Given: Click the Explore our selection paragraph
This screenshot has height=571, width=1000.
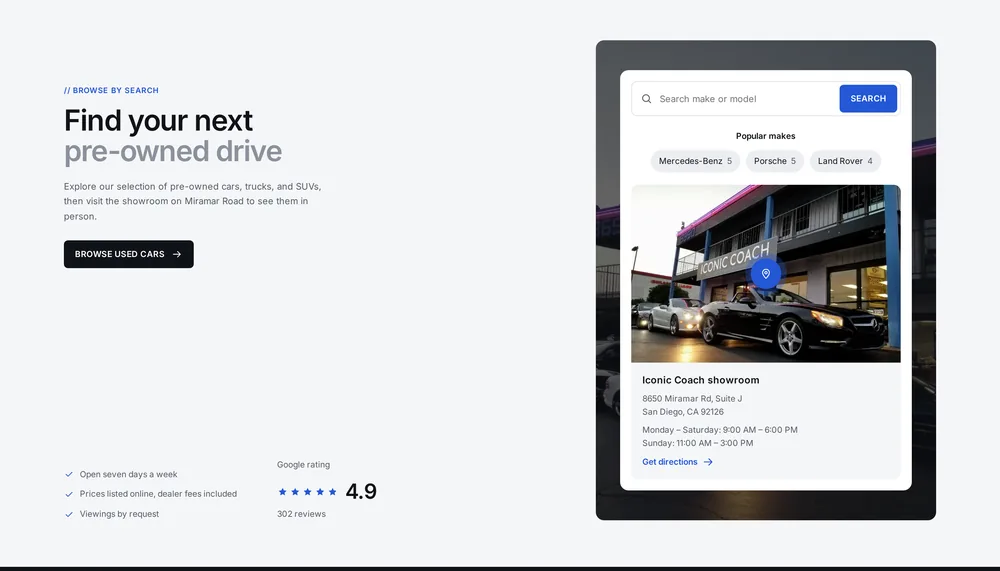Looking at the screenshot, I should point(193,202).
